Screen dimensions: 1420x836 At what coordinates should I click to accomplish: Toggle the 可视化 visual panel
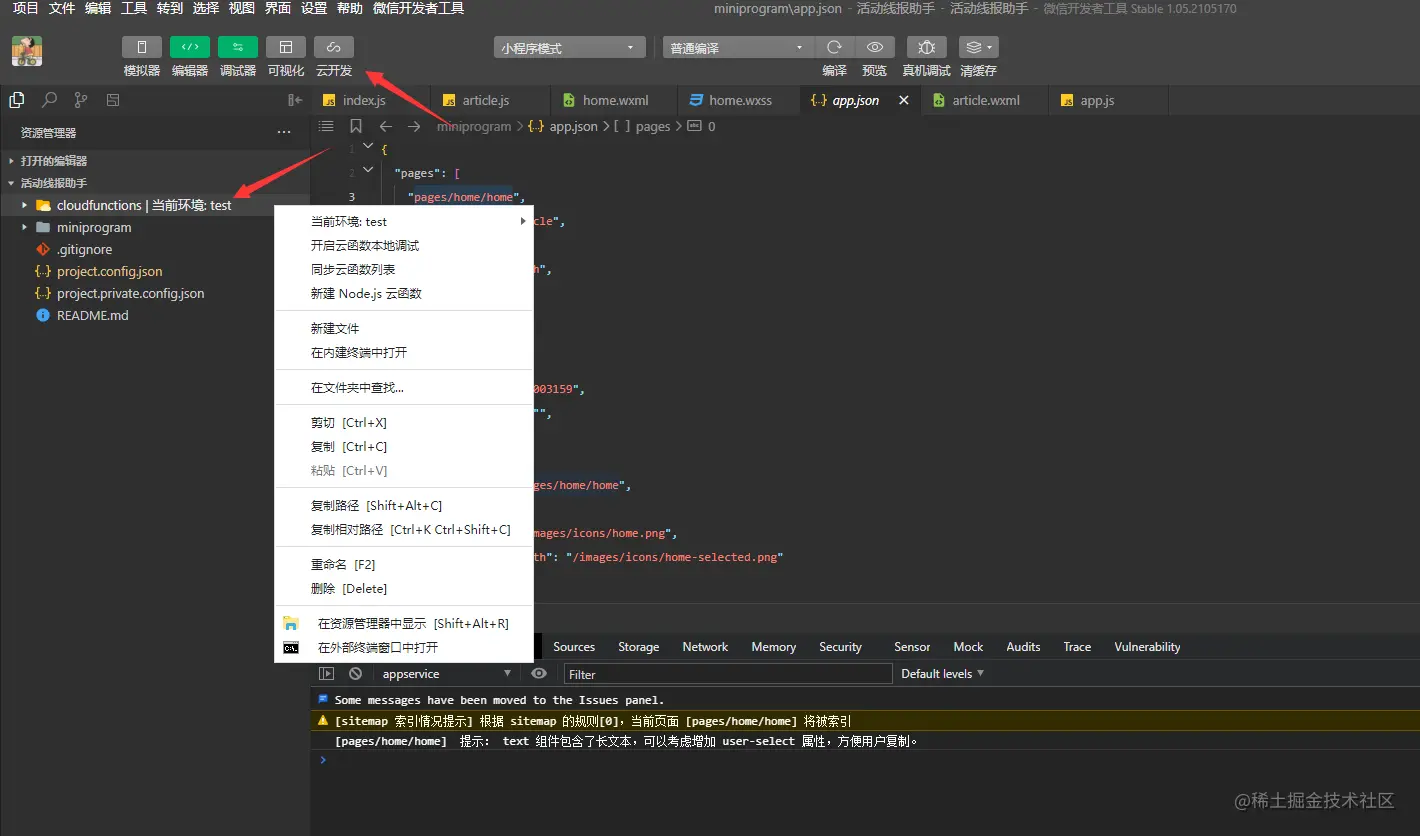point(286,47)
